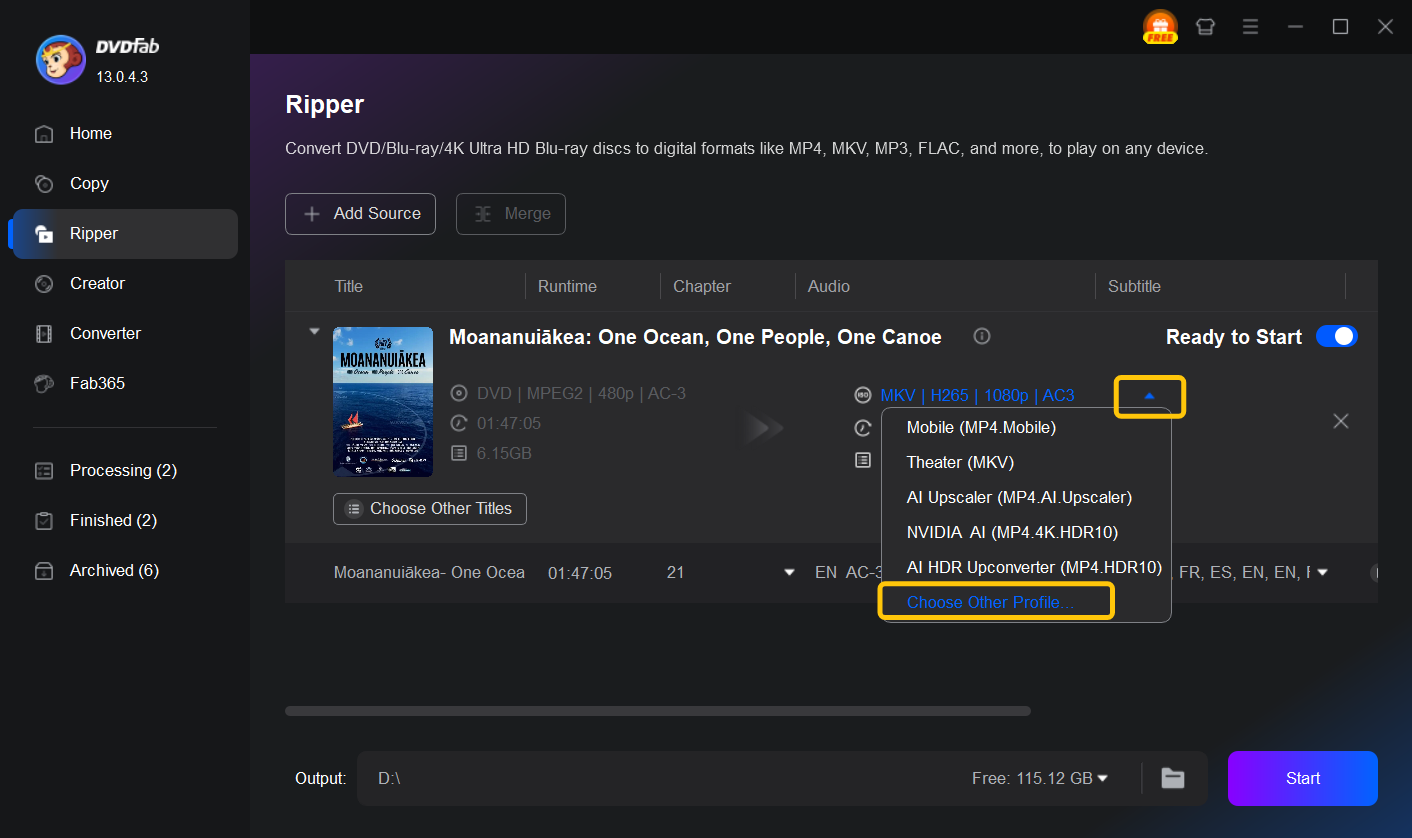Click Choose Other Profile link
The image size is (1412, 838).
pyautogui.click(x=990, y=602)
